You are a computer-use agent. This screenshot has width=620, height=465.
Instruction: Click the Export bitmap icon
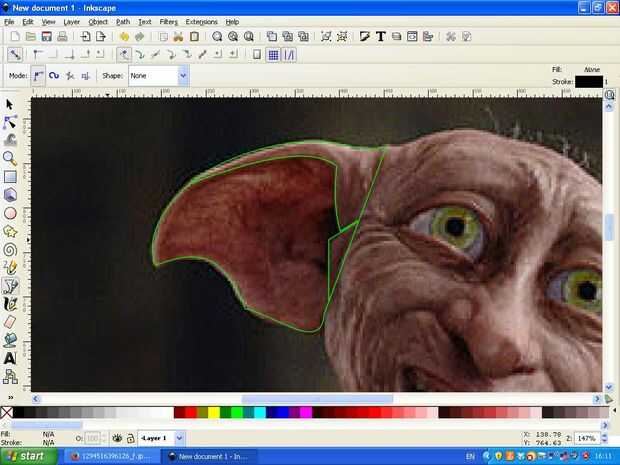pos(101,37)
